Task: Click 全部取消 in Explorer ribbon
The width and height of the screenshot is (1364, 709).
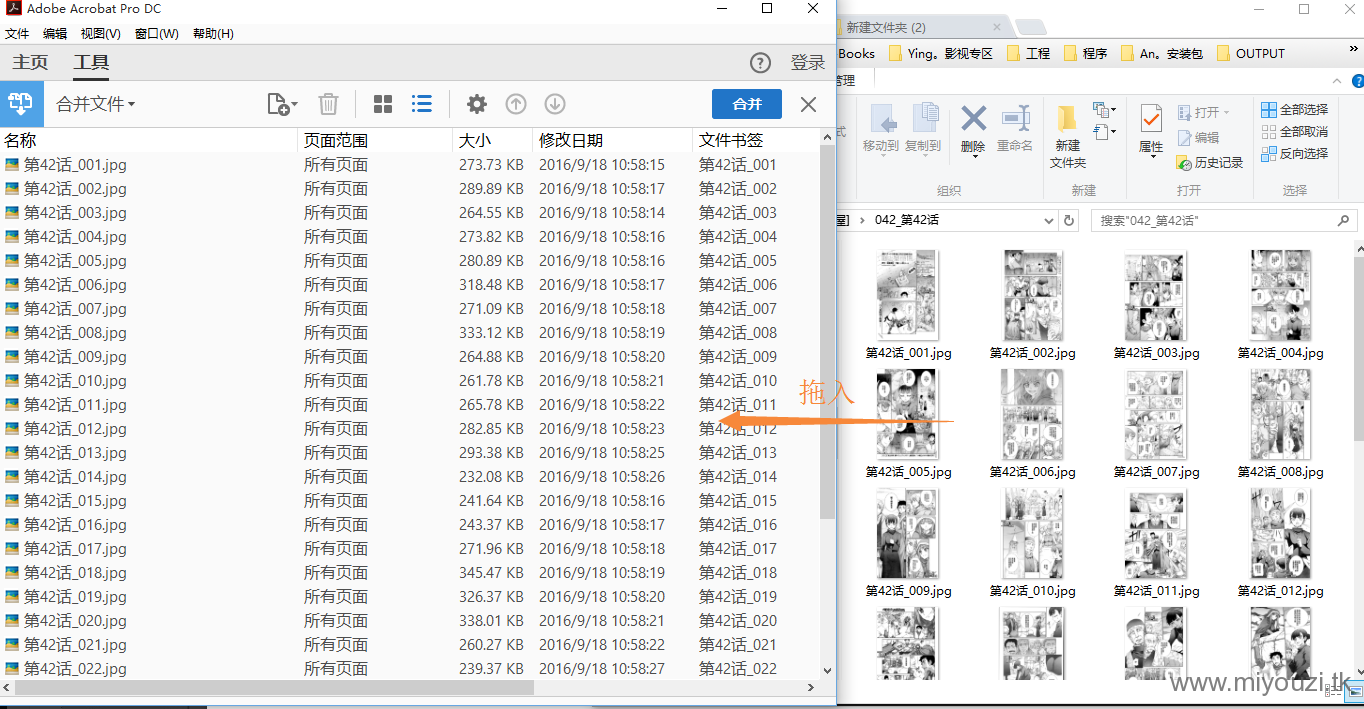Action: point(1295,131)
